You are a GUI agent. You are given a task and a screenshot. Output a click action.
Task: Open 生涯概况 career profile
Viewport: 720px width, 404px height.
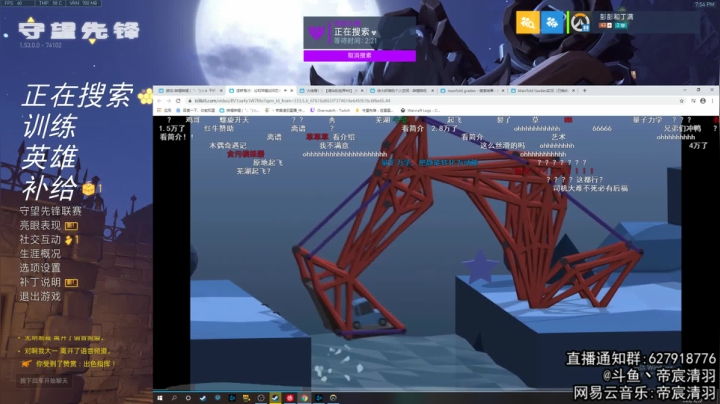point(40,254)
